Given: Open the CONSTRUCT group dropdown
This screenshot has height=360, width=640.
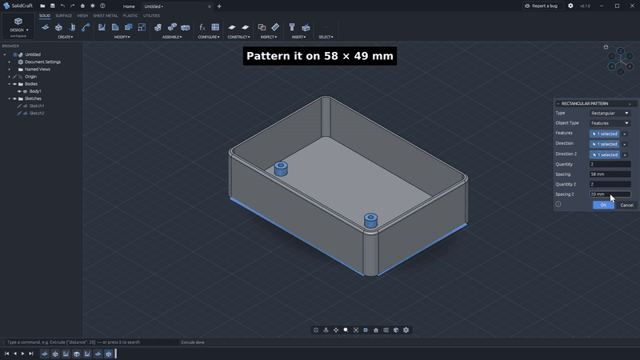Looking at the screenshot, I should [x=238, y=37].
